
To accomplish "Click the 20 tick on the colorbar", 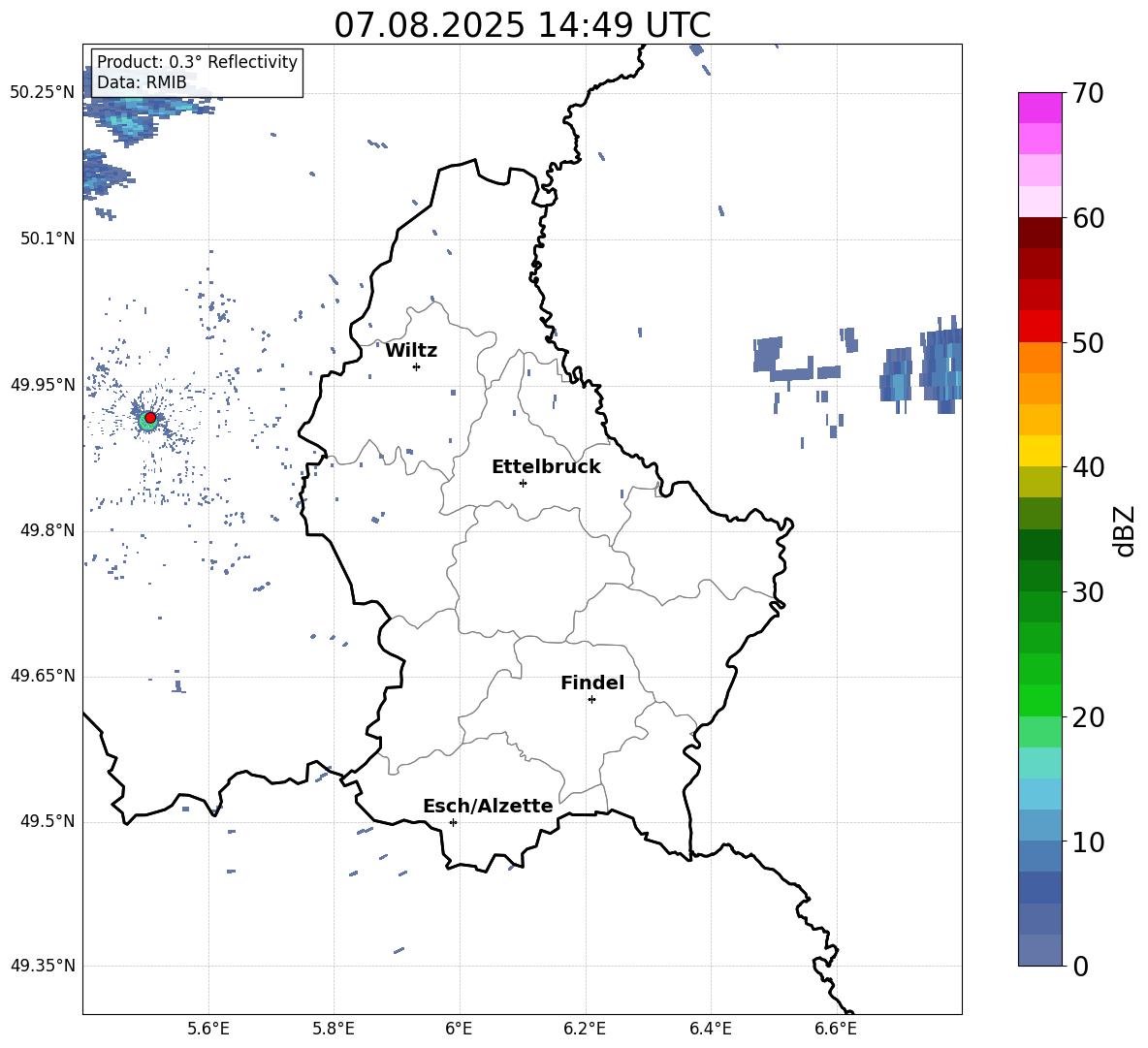I will [x=1088, y=717].
